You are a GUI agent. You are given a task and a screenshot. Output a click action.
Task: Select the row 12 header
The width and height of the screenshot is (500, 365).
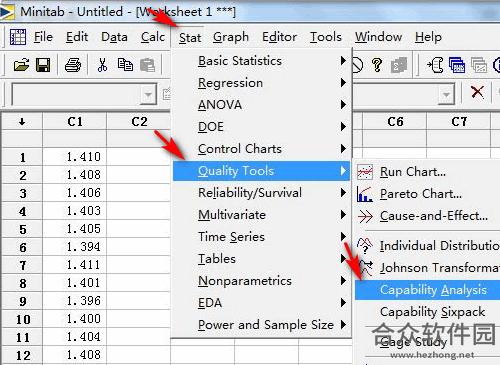(23, 355)
